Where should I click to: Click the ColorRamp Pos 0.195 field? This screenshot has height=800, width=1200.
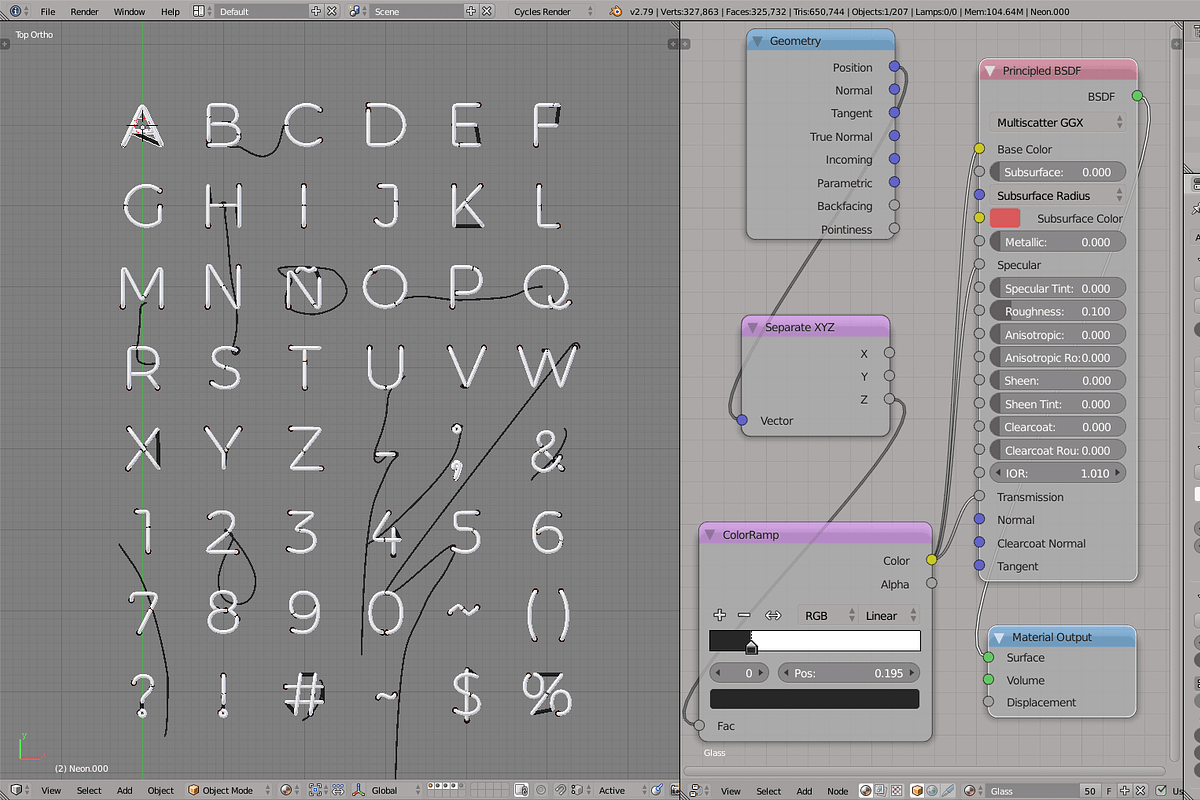[x=848, y=673]
